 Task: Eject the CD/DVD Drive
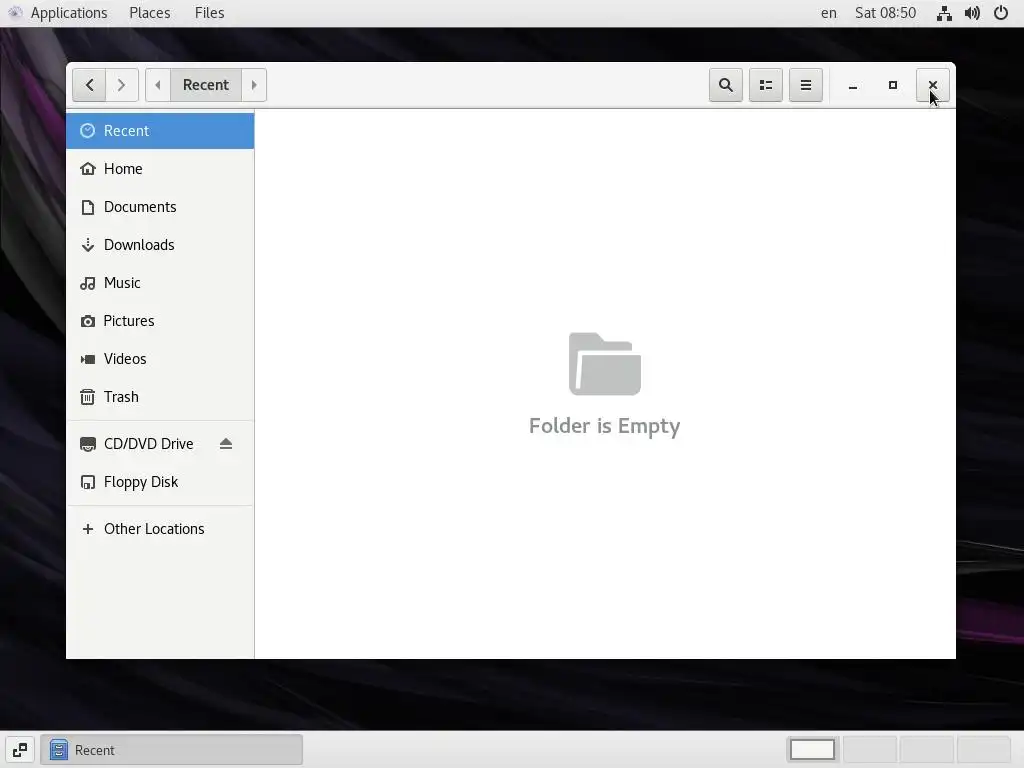tap(226, 443)
